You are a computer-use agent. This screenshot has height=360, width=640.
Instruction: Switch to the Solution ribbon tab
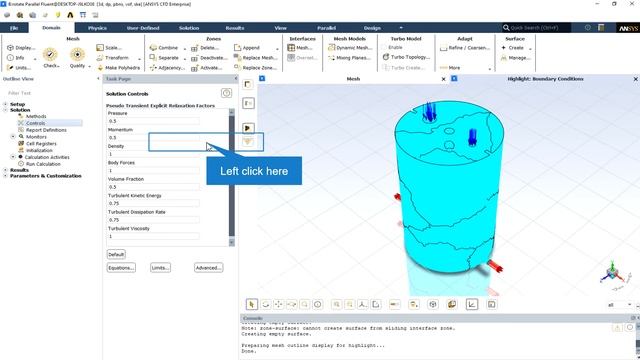tap(189, 28)
